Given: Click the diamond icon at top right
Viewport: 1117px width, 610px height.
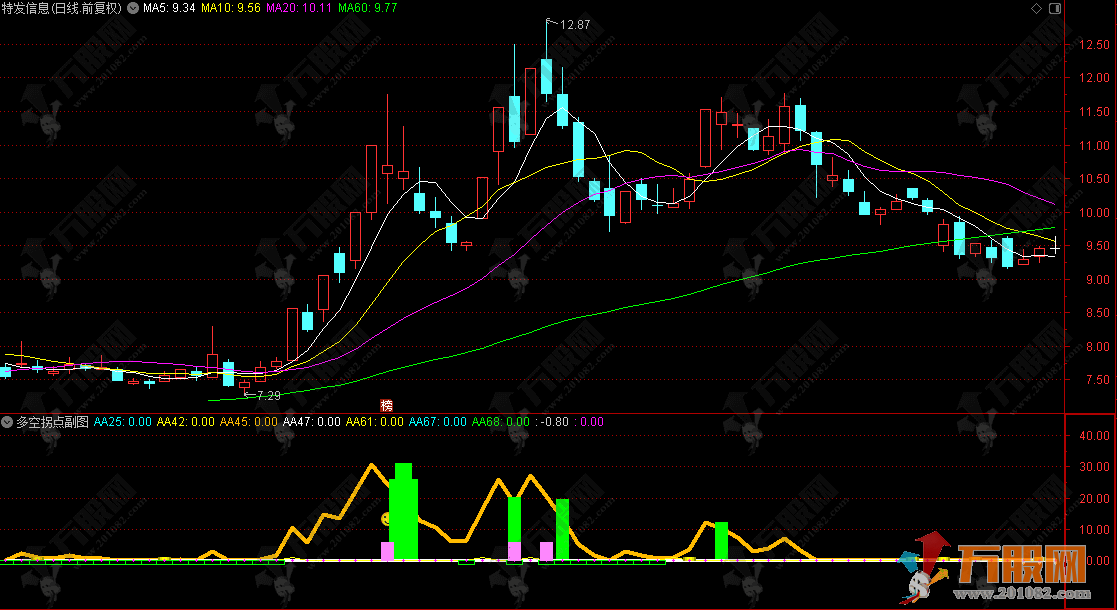Looking at the screenshot, I should click(1036, 8).
